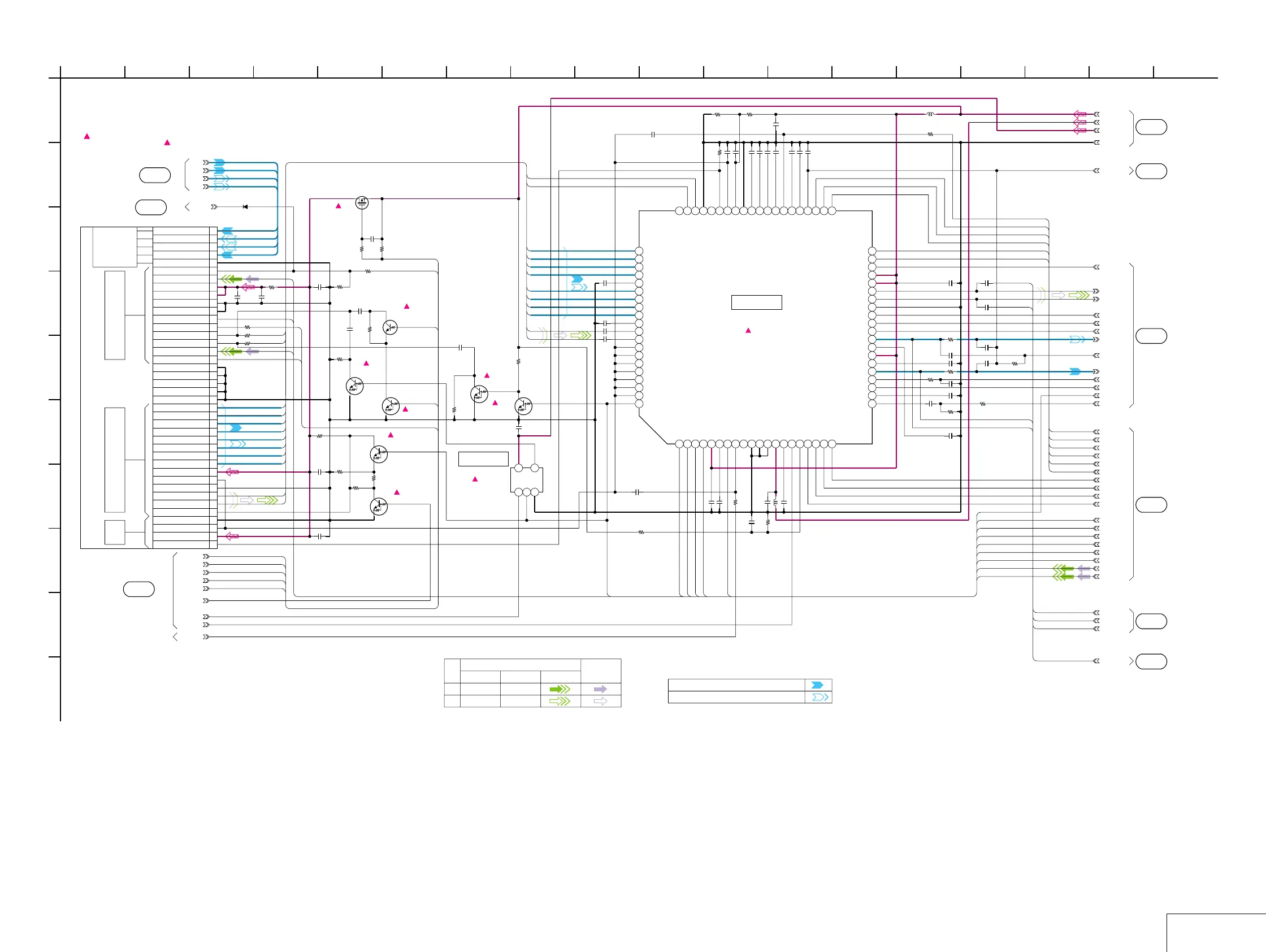Click the rounded capsule label at top-right corner
Image resolution: width=1266 pixels, height=952 pixels.
[x=1151, y=127]
